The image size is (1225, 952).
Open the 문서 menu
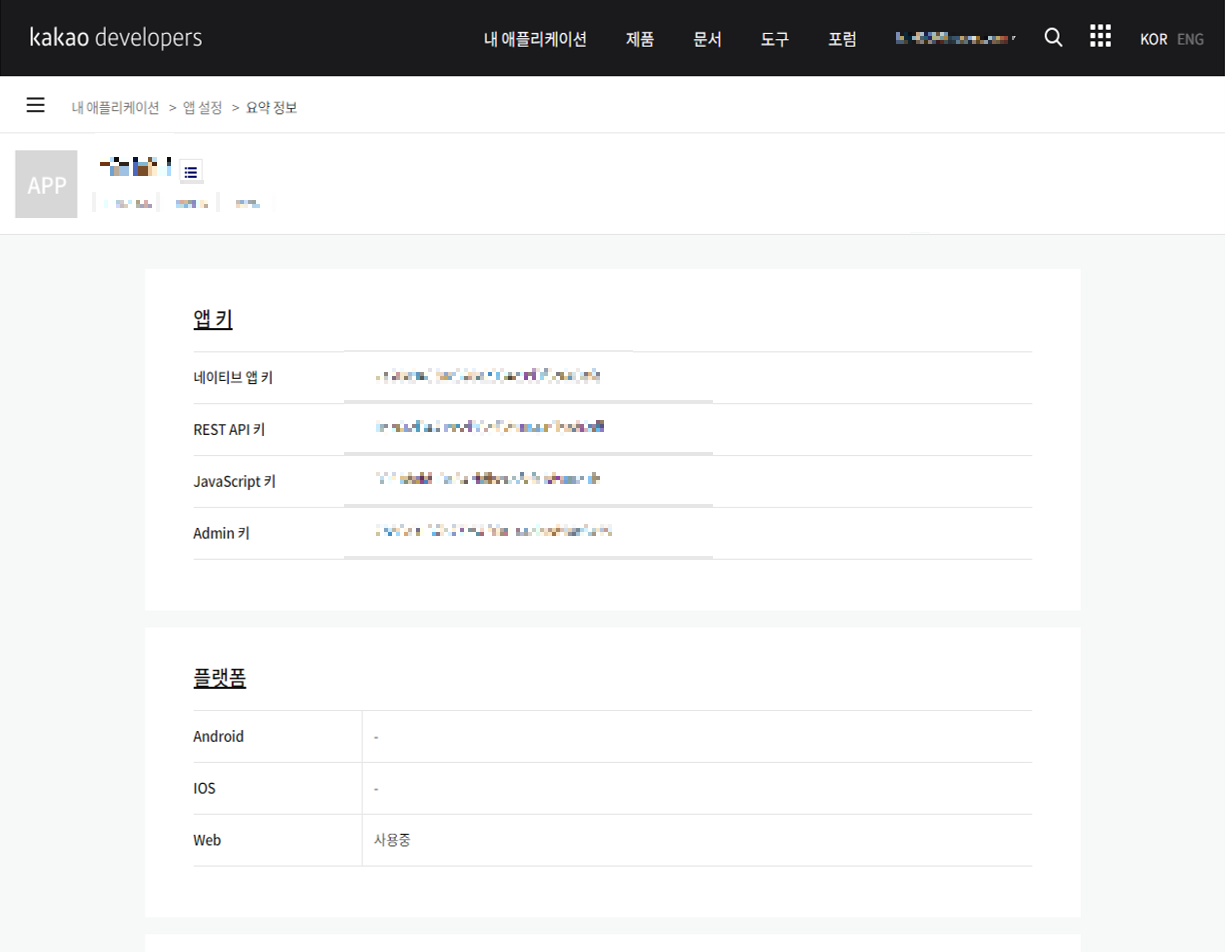click(x=707, y=39)
